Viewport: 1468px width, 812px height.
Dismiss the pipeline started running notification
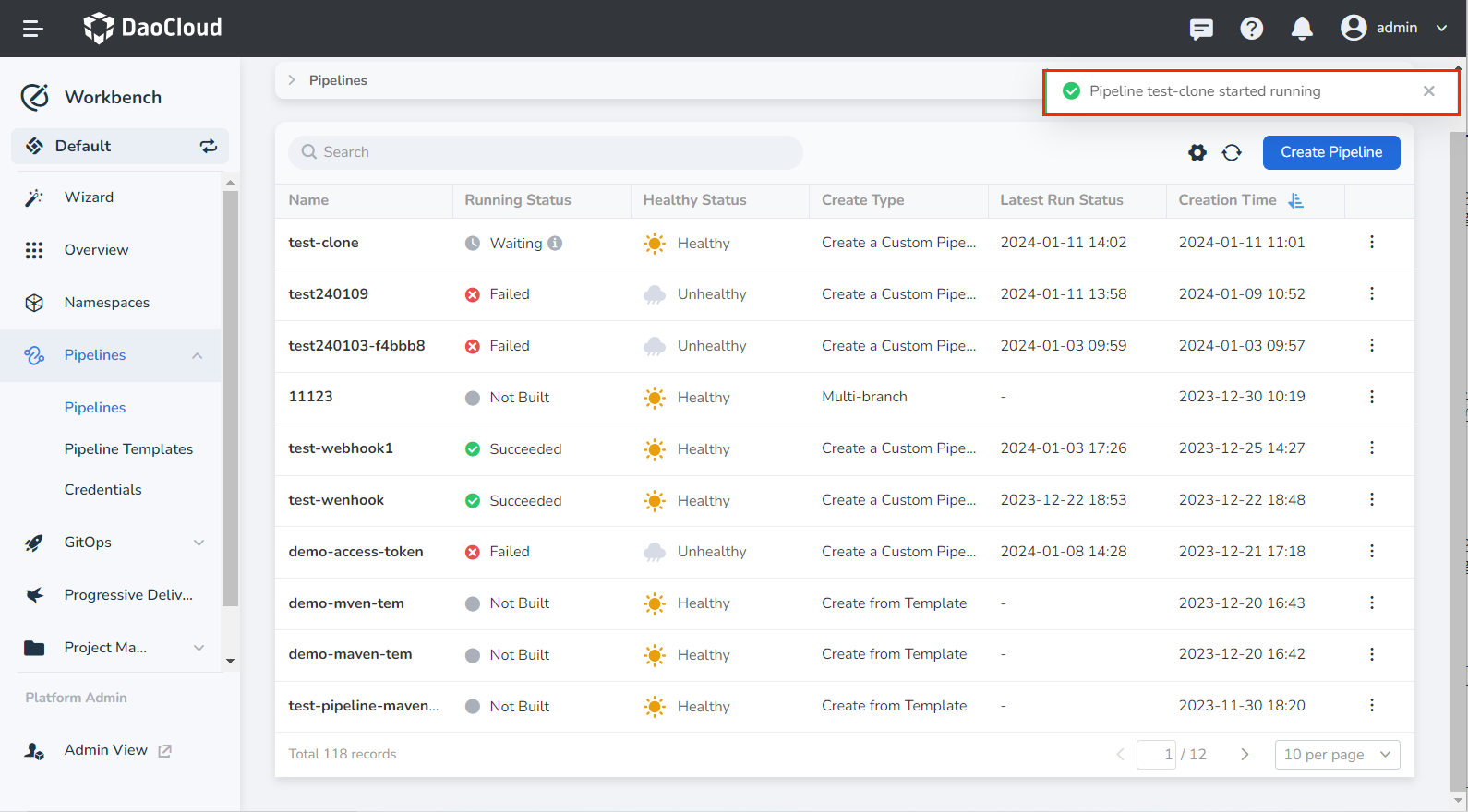pyautogui.click(x=1428, y=91)
